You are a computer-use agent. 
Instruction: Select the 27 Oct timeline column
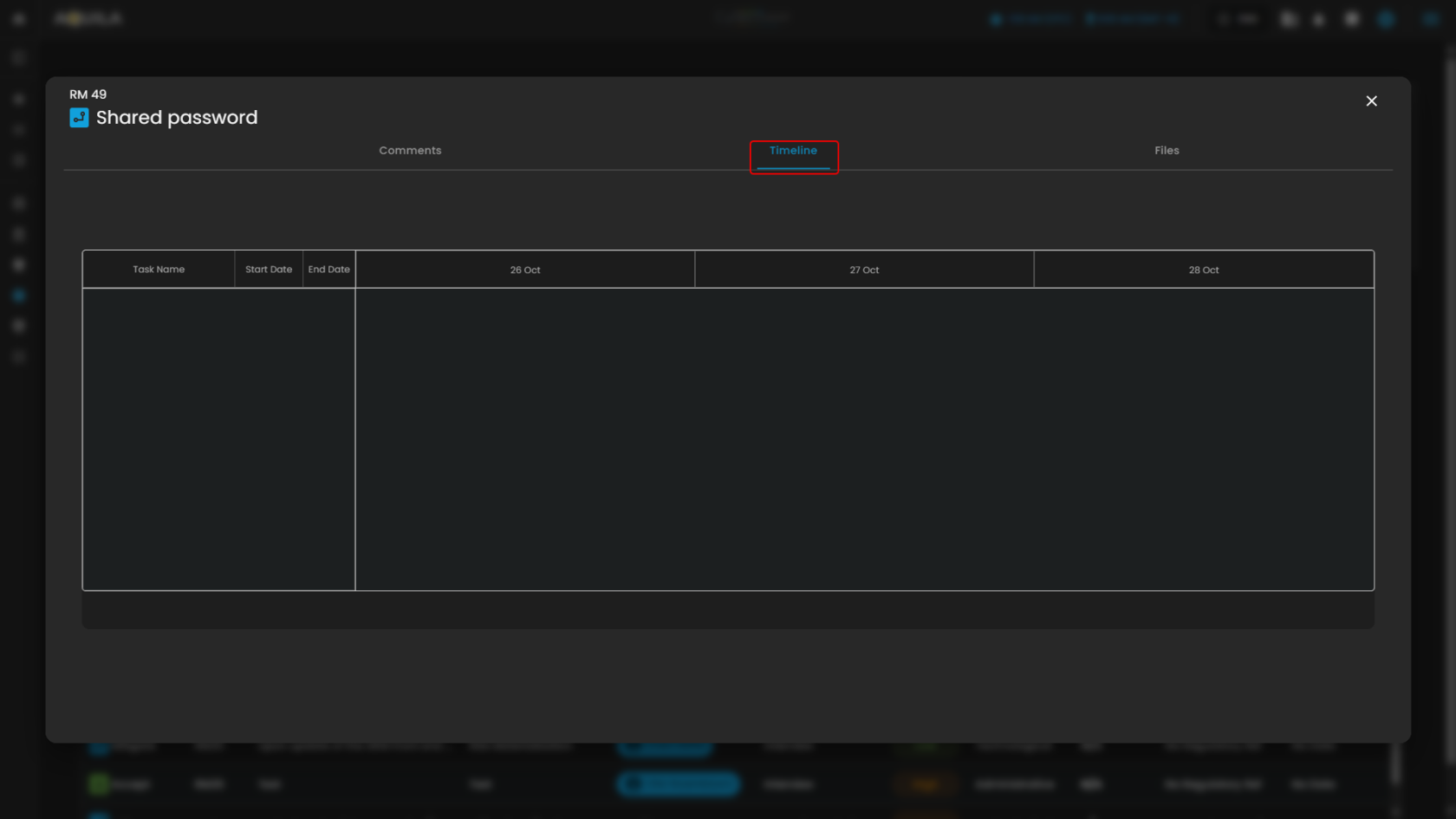tap(864, 270)
